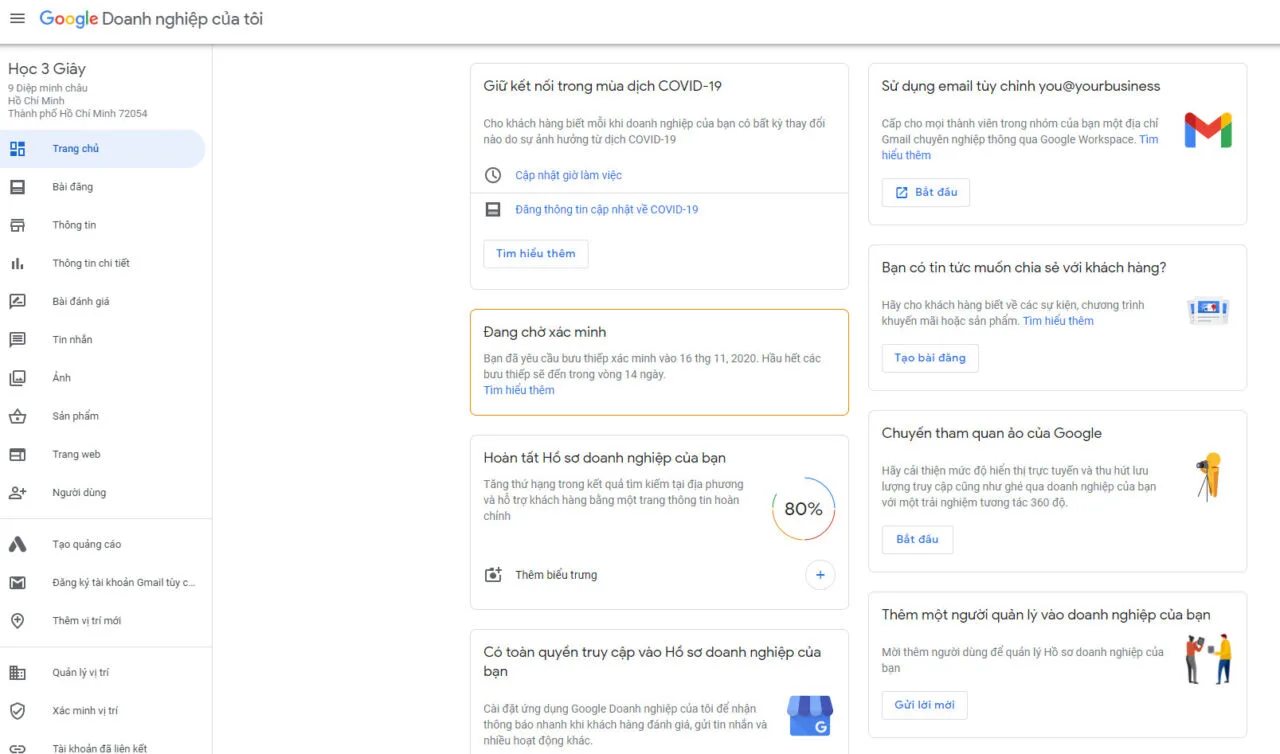
Task: Click the Bài đăng sidebar icon
Action: tap(17, 187)
